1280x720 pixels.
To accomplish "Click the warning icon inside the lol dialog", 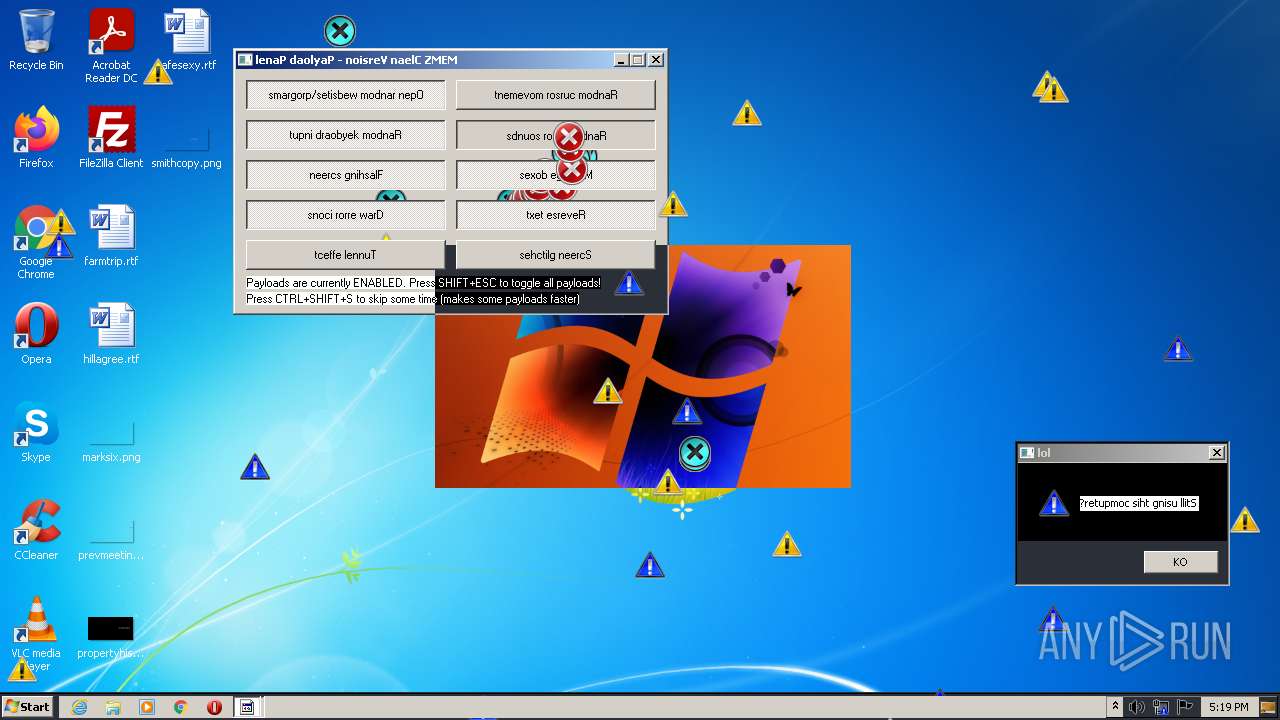I will pos(1053,503).
